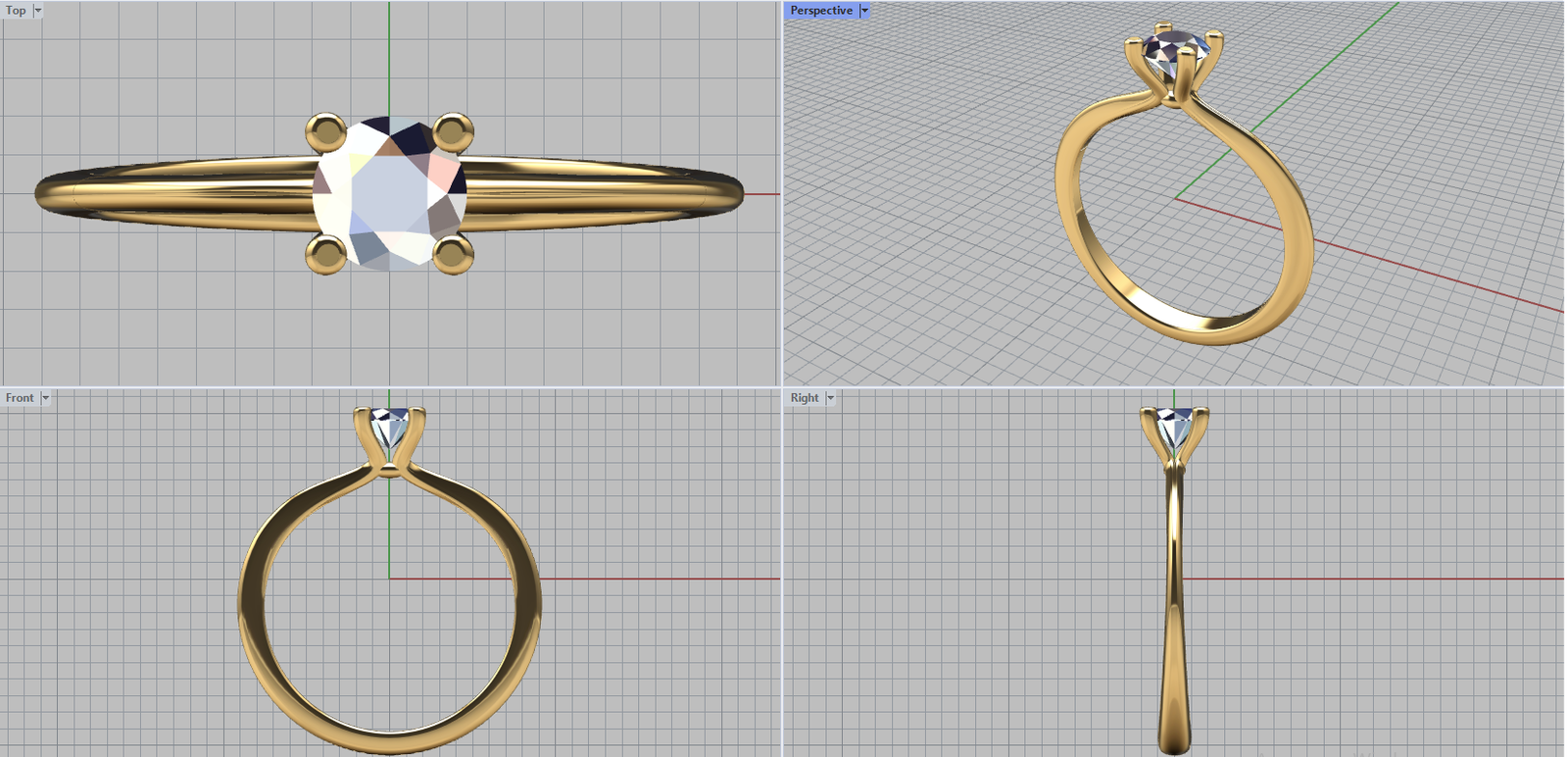This screenshot has width=1568, height=757.
Task: Select the lower-left prong in Top viewport
Action: tap(325, 255)
